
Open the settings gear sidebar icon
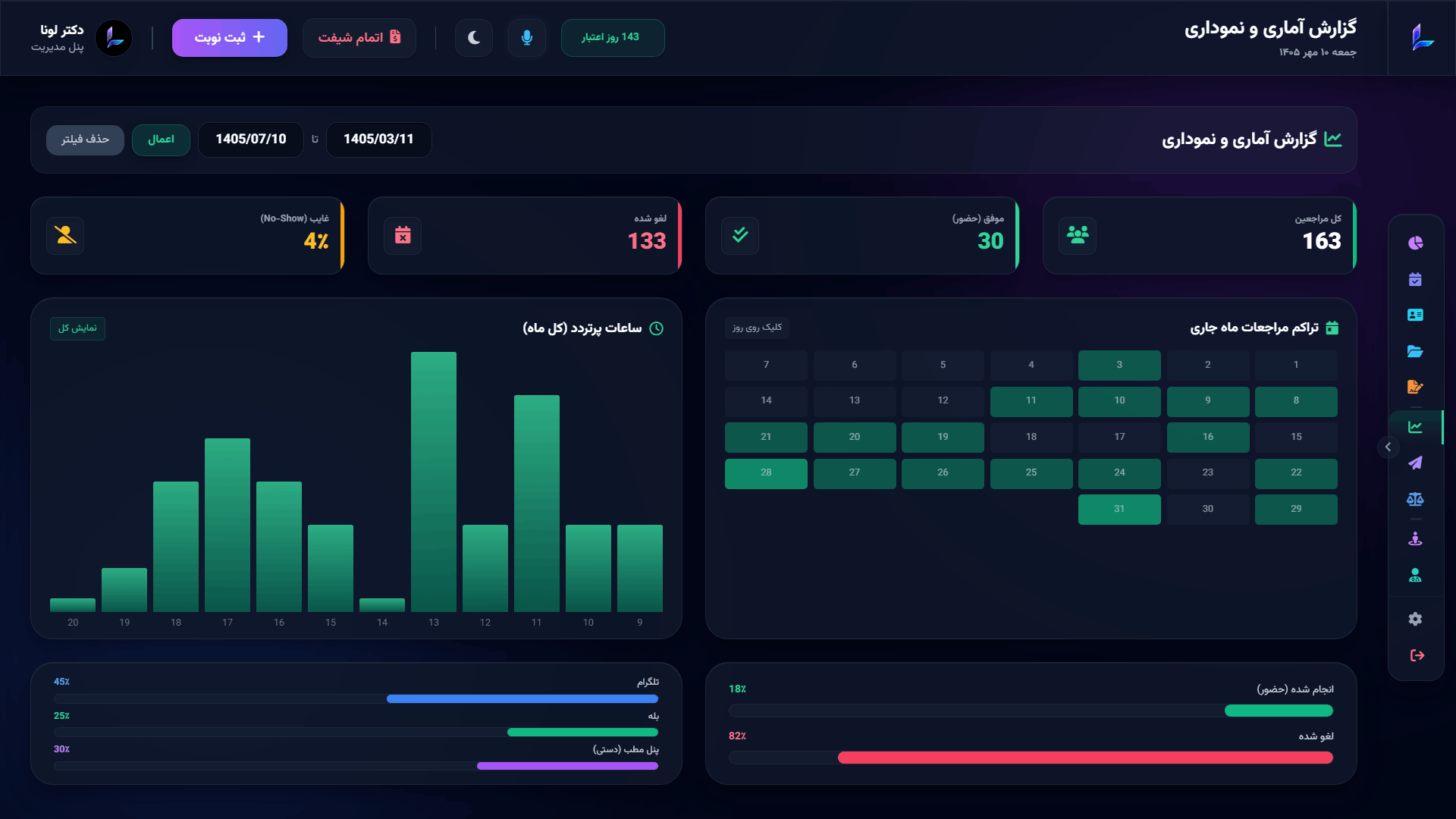[x=1415, y=619]
